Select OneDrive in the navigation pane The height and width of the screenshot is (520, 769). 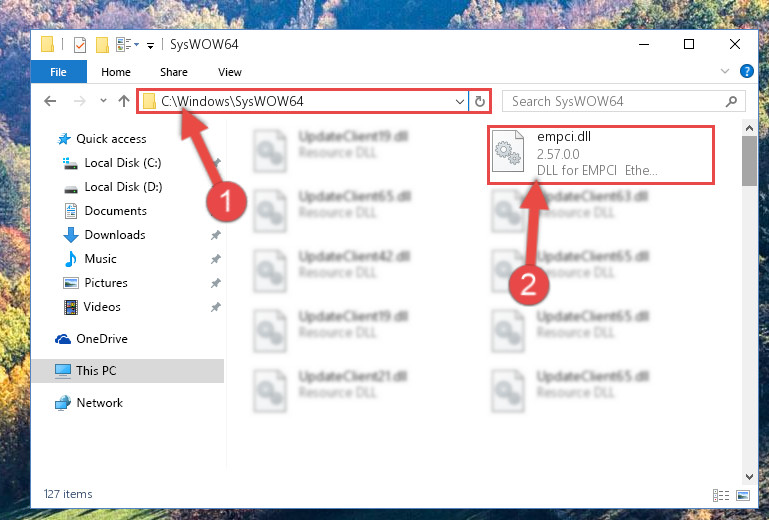pyautogui.click(x=102, y=339)
